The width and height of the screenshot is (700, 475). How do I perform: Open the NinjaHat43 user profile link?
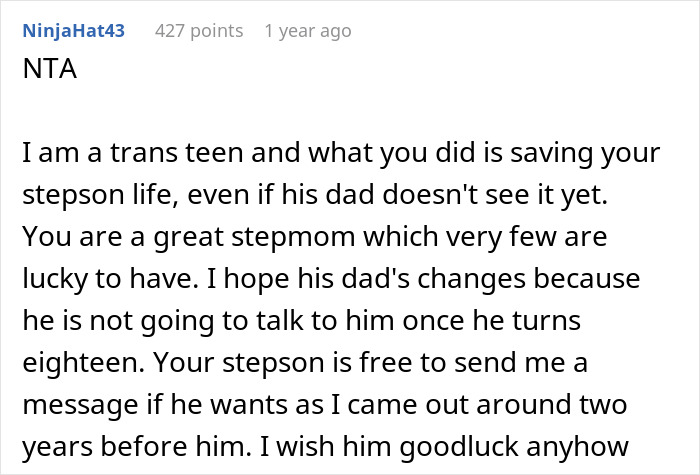click(73, 31)
